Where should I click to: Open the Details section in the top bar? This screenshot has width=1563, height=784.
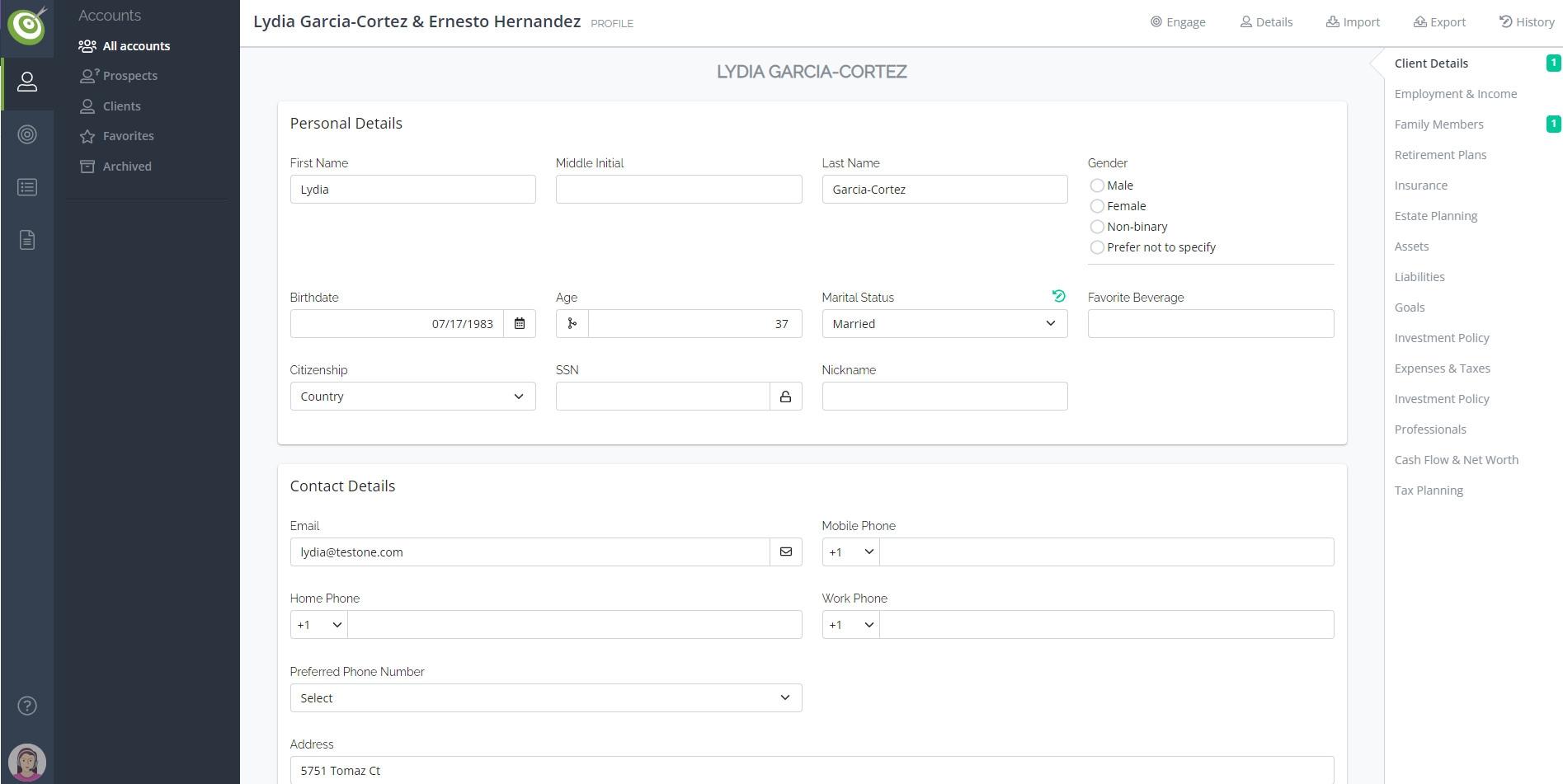pos(1266,21)
